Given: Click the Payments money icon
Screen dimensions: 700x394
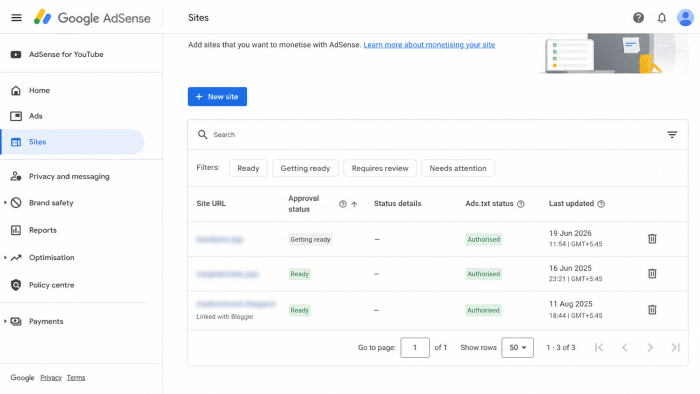Looking at the screenshot, I should point(16,321).
